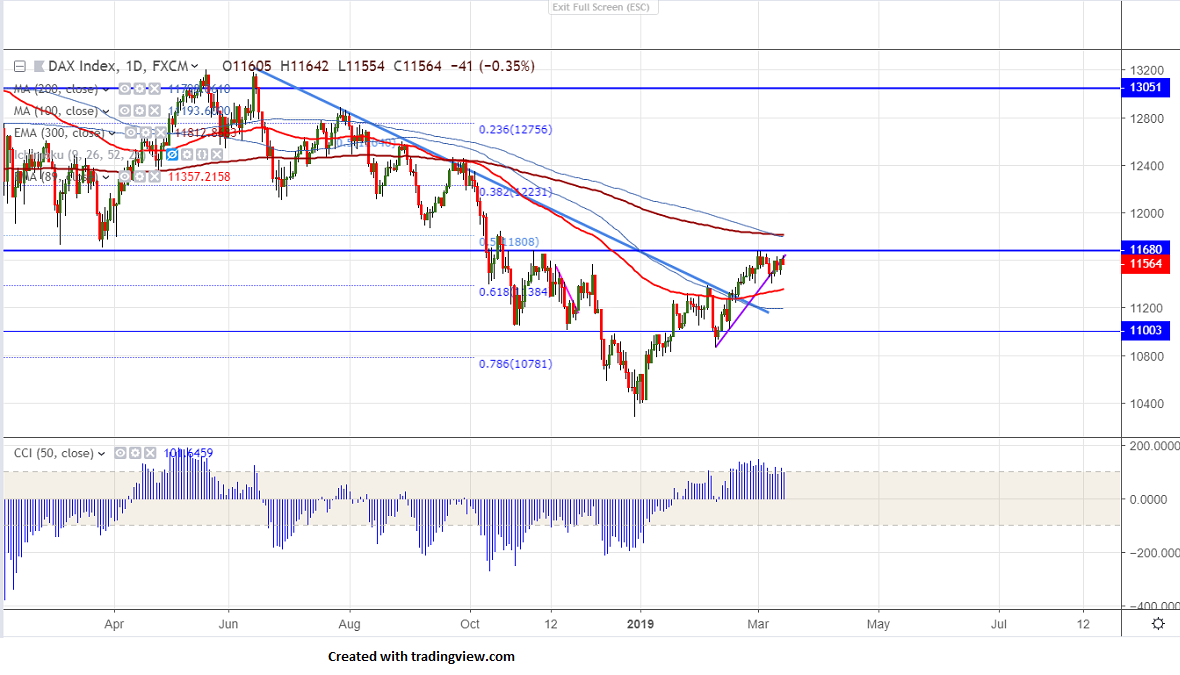Hide the EMA (300, close) line
This screenshot has width=1180, height=675.
tap(131, 132)
